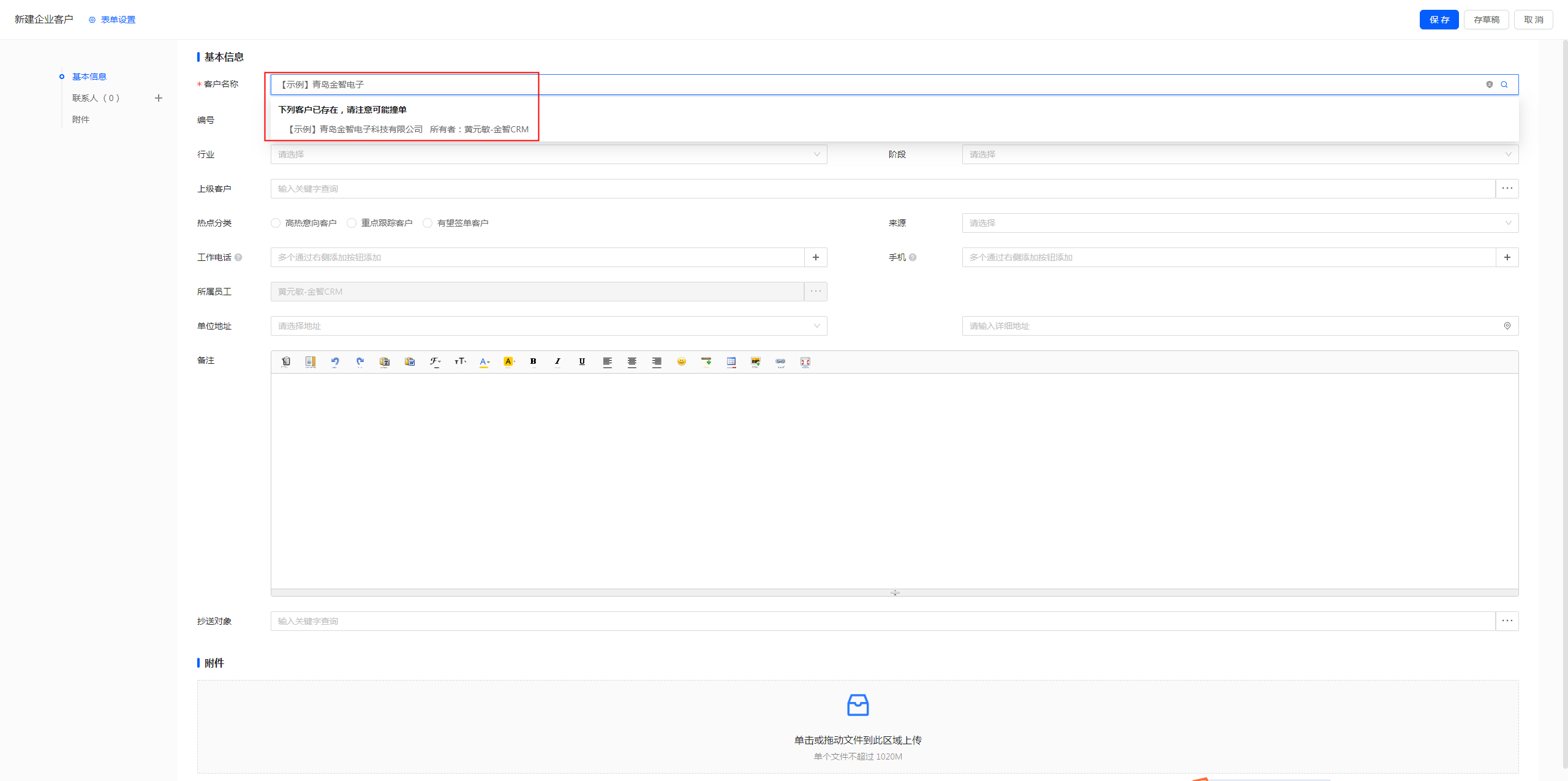Viewport: 1568px width, 781px height.
Task: Click the map location icon in address field
Action: [x=1507, y=326]
